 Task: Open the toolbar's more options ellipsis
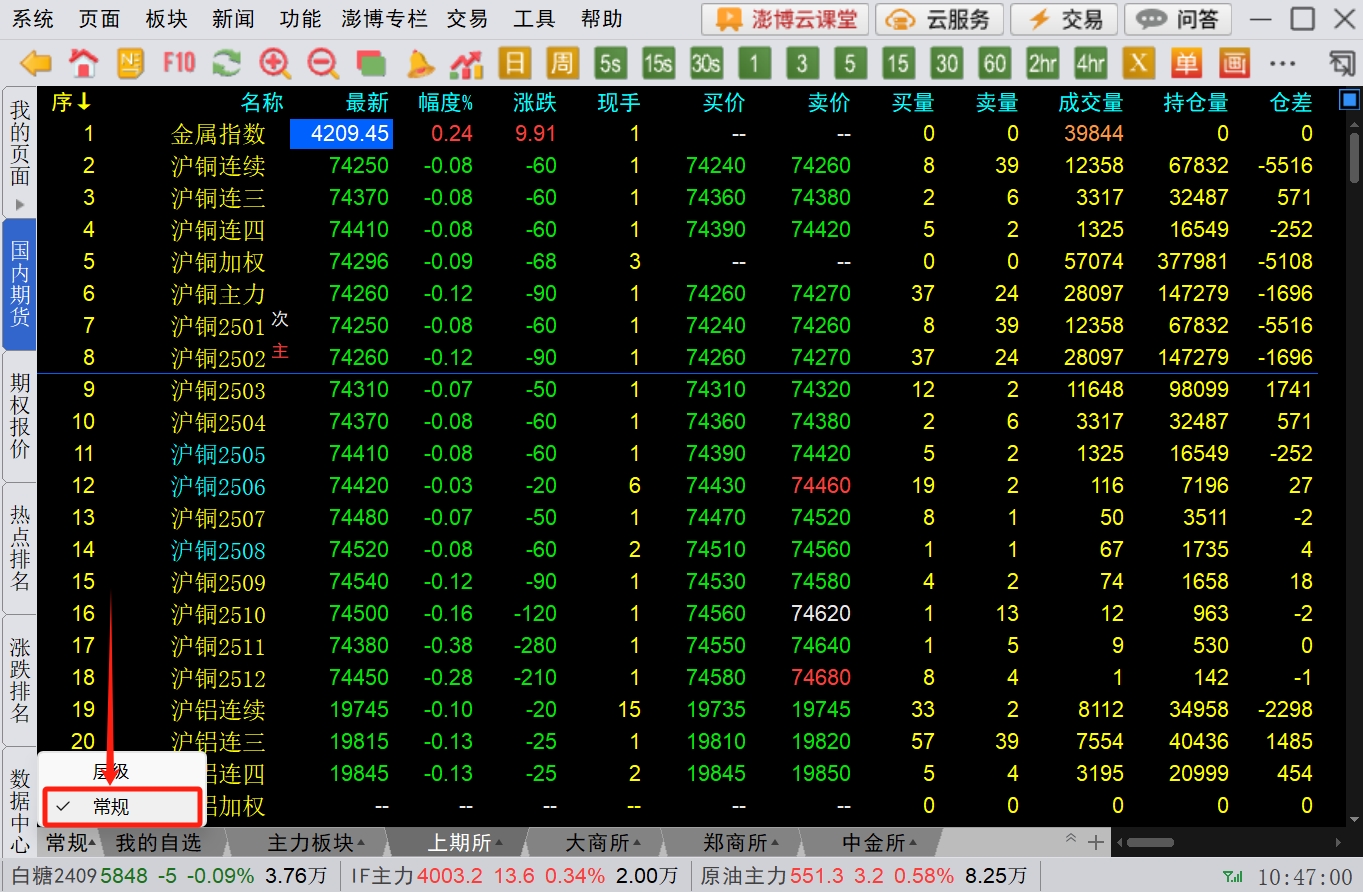1282,64
